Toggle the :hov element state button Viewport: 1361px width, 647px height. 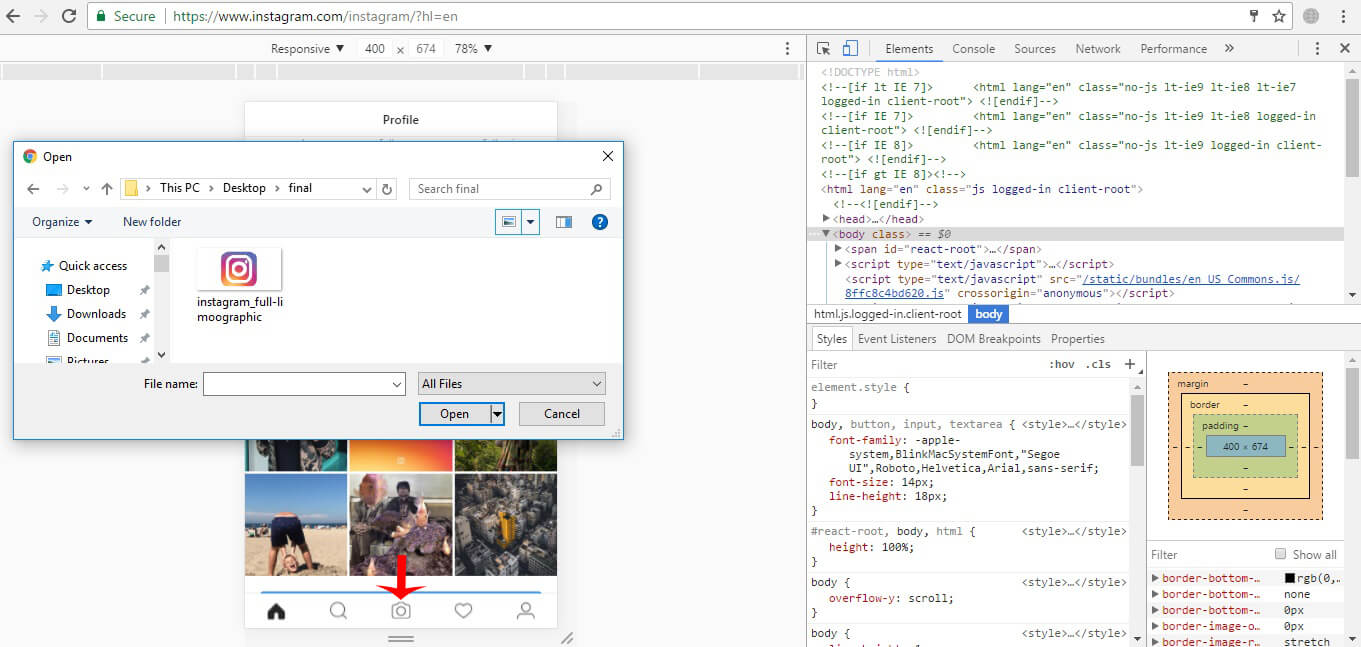[x=1062, y=365]
